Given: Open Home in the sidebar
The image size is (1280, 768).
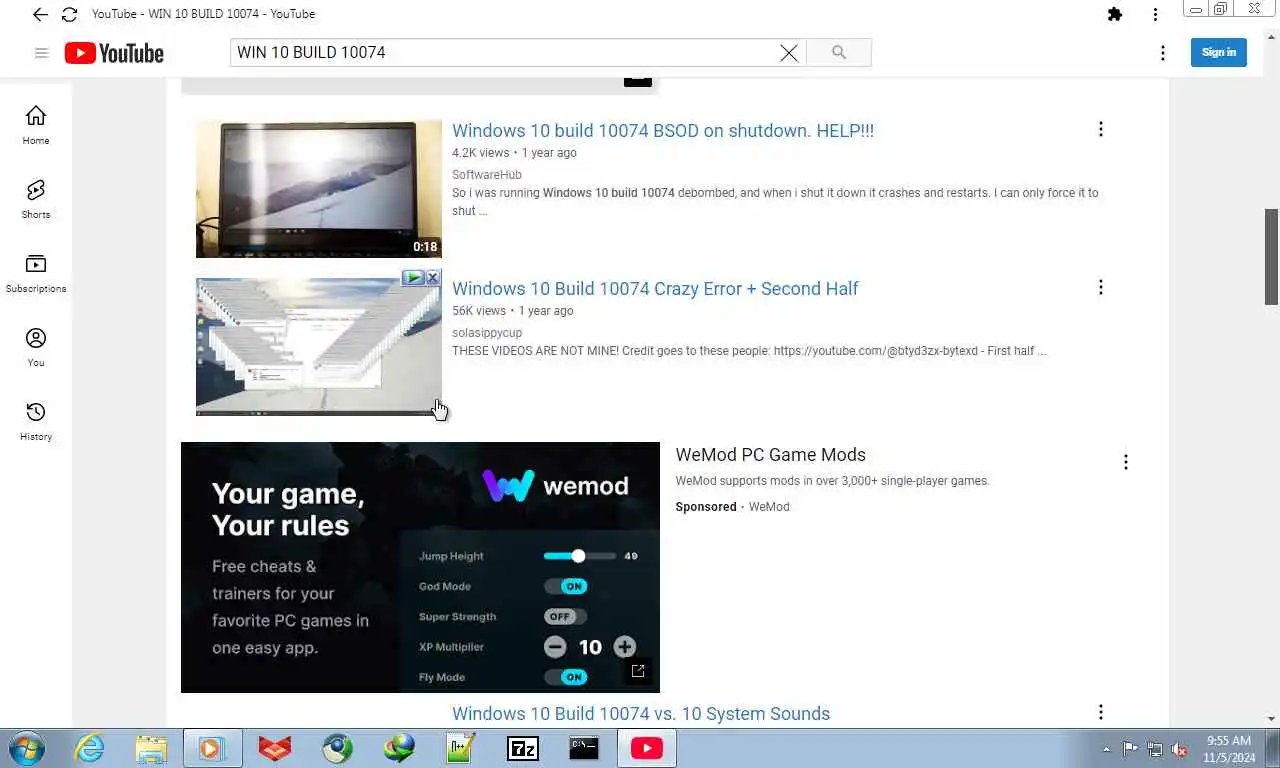Looking at the screenshot, I should coord(36,125).
